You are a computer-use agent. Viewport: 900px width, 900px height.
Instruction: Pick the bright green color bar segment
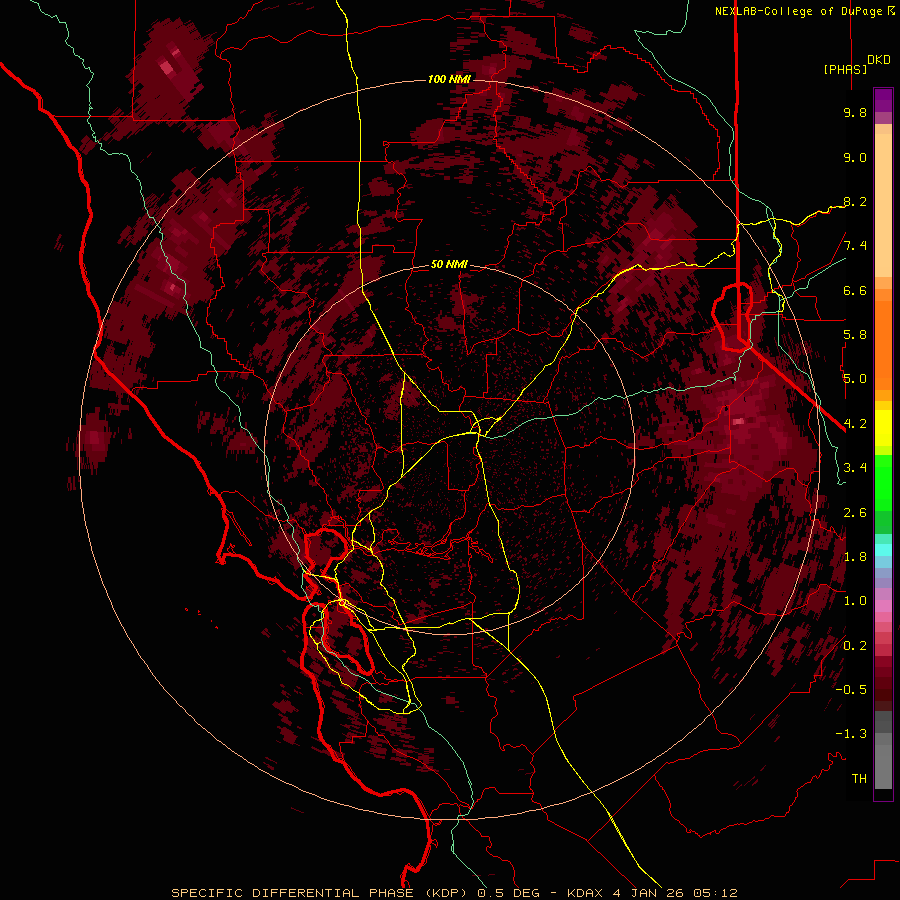pos(883,482)
